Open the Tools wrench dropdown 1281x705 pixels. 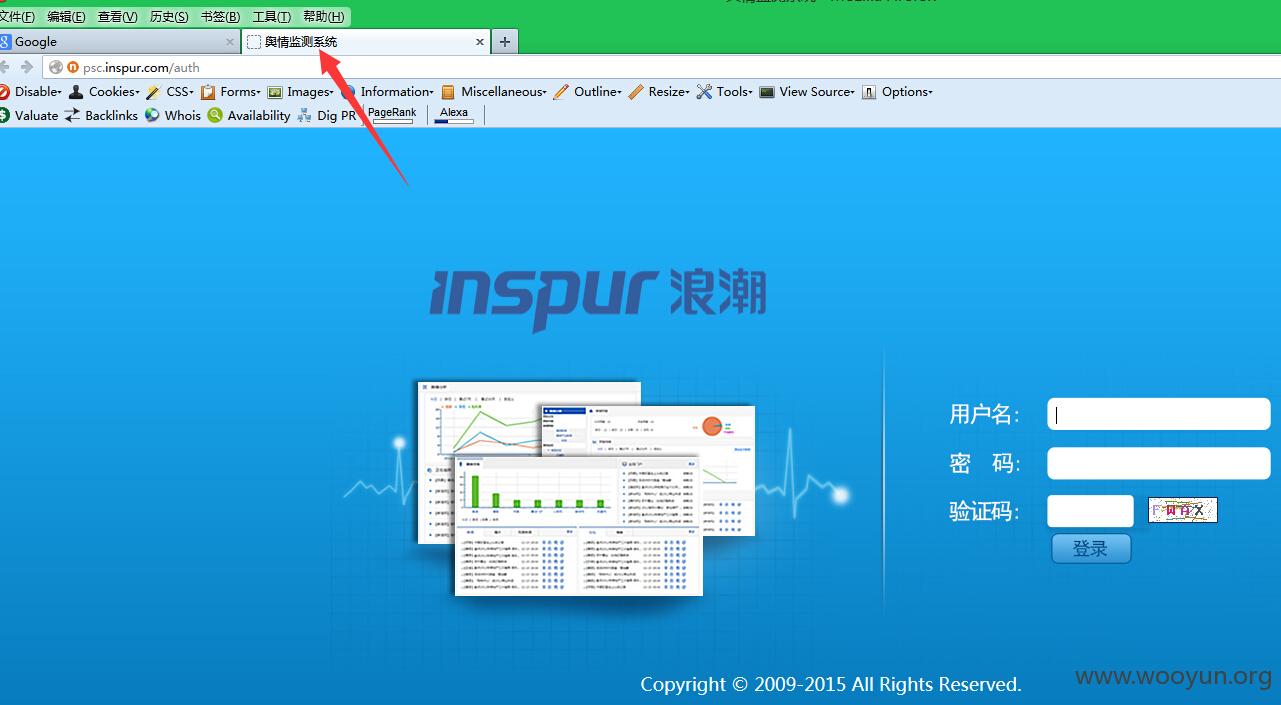[x=725, y=91]
